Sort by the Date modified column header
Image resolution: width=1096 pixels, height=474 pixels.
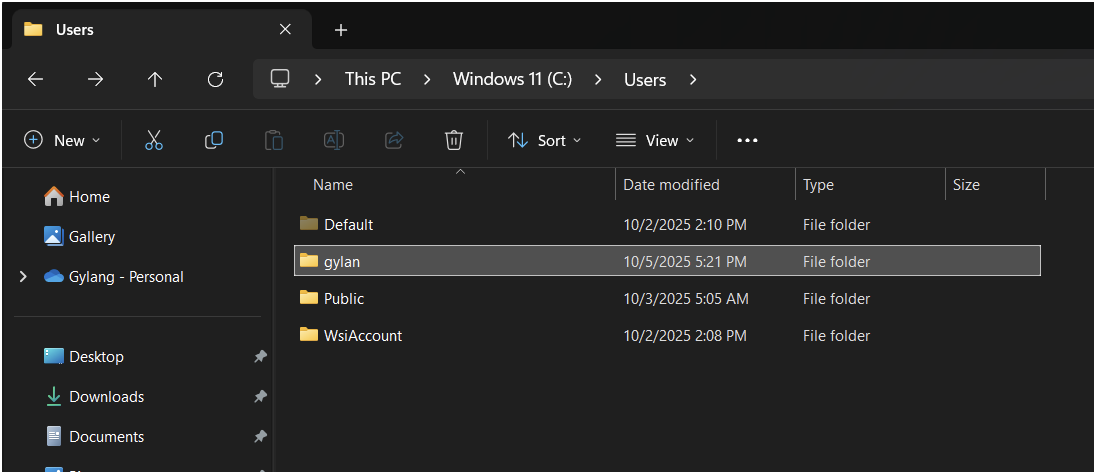671,185
